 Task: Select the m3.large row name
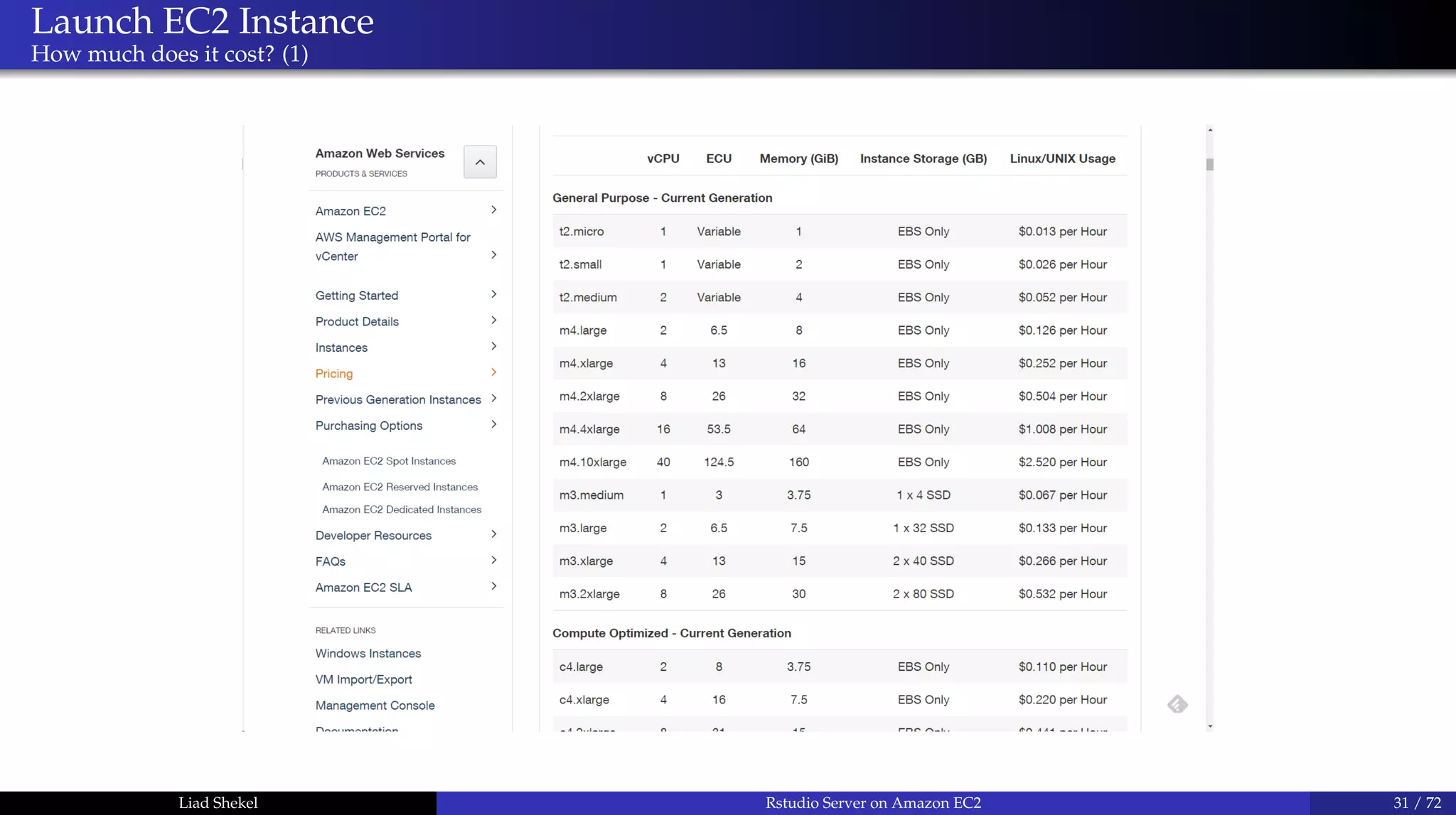click(583, 529)
